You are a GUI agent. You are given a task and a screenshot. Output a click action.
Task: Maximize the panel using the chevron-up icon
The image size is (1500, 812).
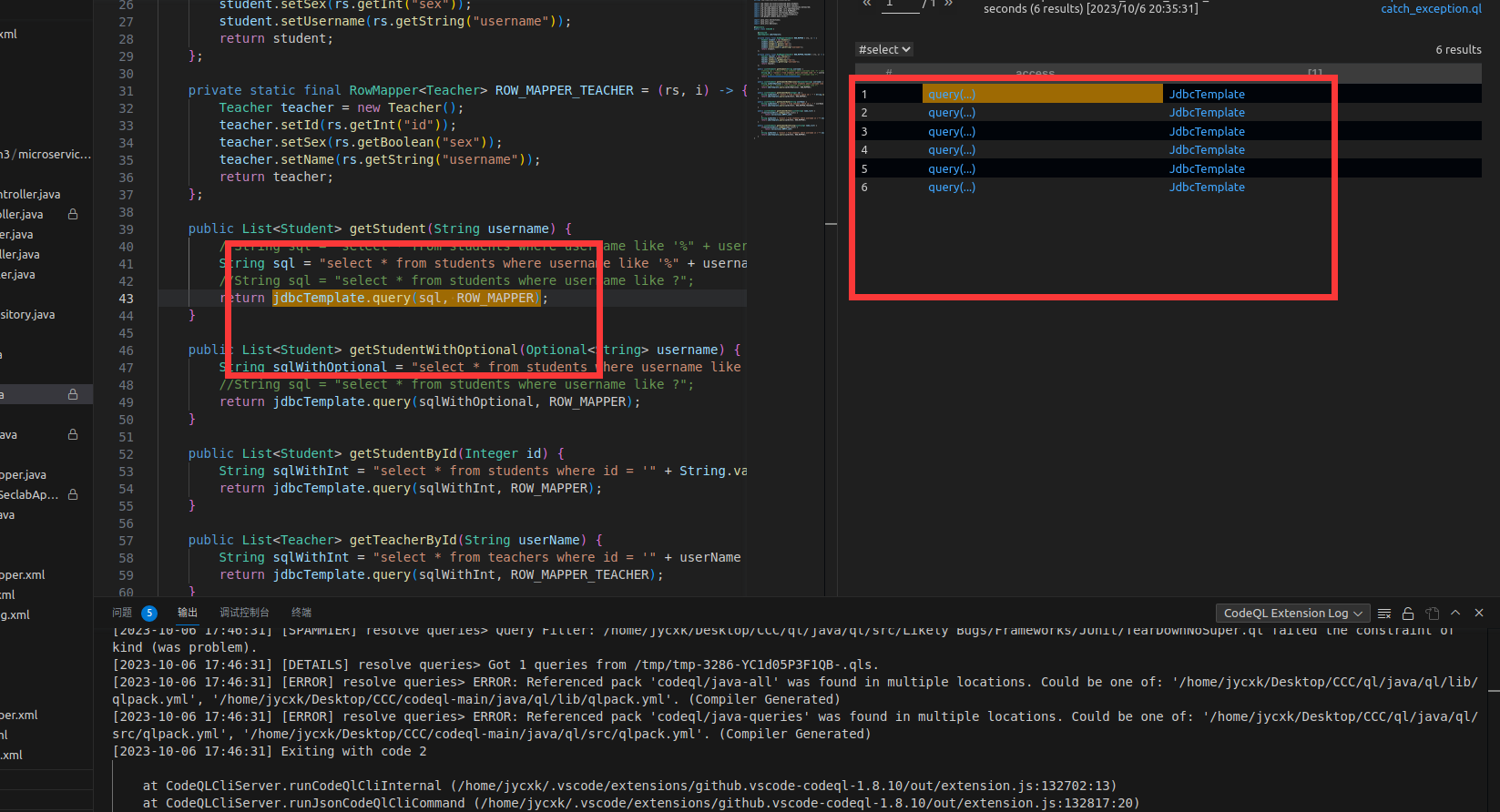point(1455,613)
